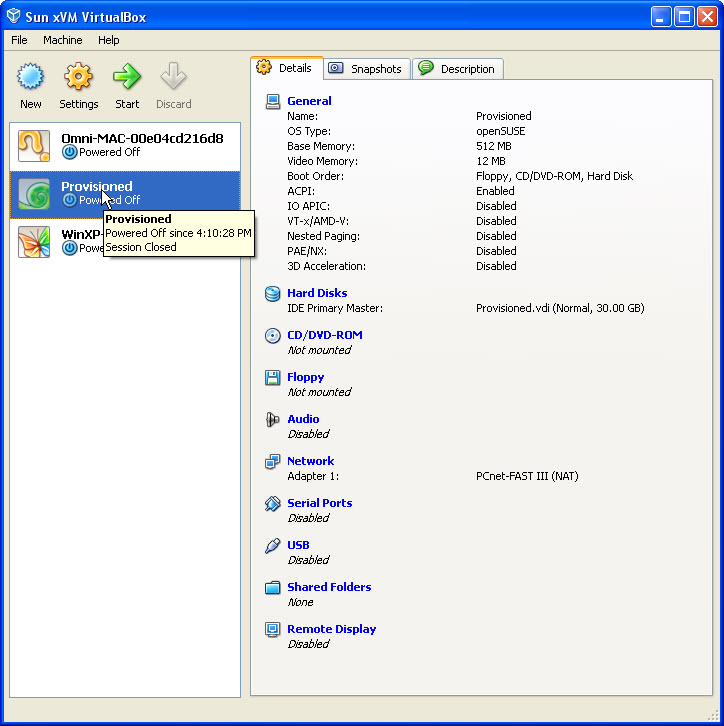The image size is (724, 726).
Task: Click the Remote Display monitor icon
Action: tap(273, 630)
